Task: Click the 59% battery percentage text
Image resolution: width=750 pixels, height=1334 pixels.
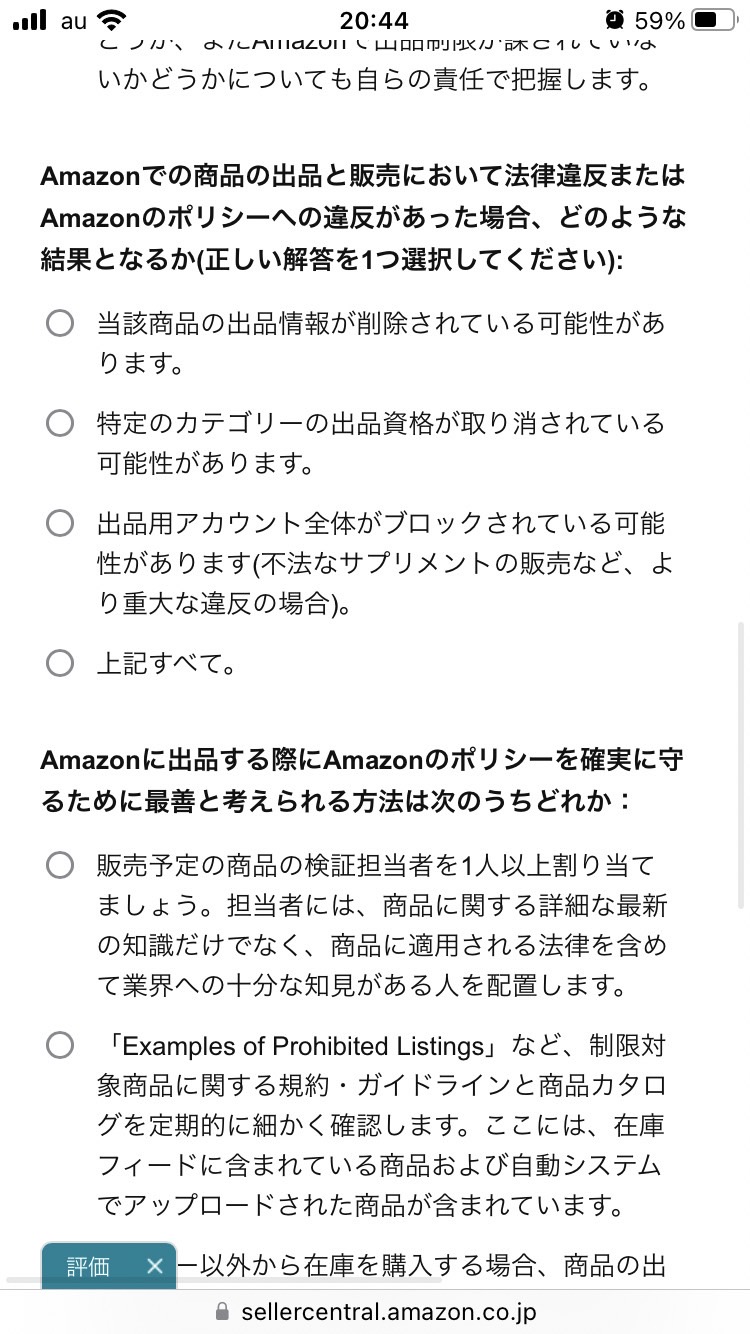Action: 660,21
